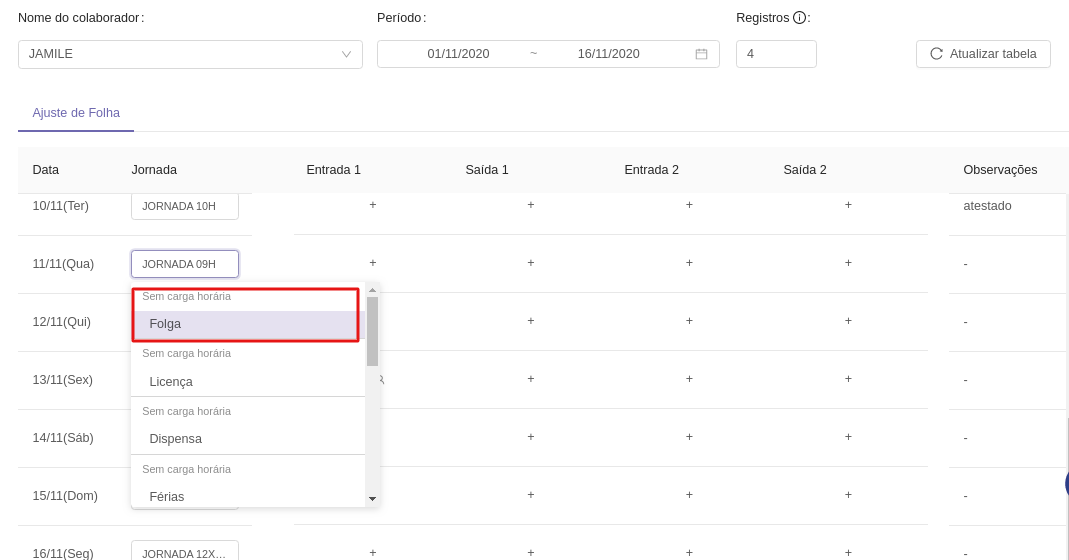
Task: Click the start date 01/11/2020 field
Action: point(458,54)
